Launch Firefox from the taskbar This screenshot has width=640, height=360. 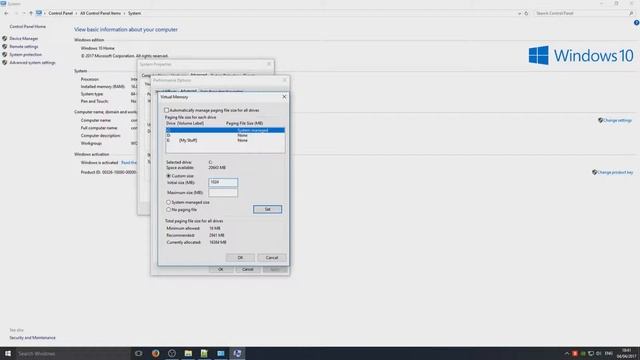[156, 353]
